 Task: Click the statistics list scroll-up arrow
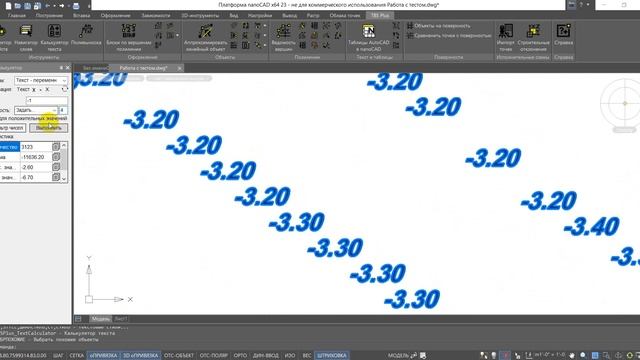(x=64, y=145)
